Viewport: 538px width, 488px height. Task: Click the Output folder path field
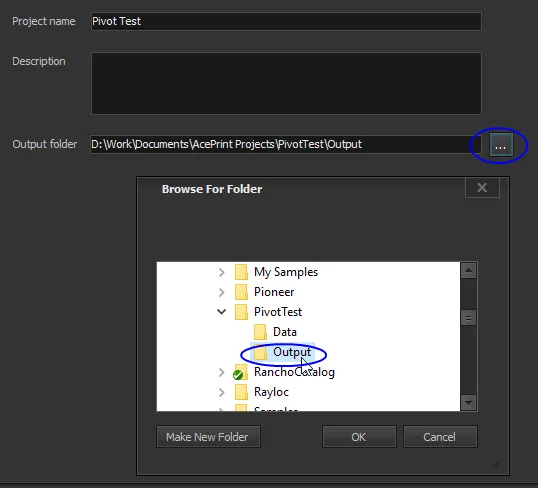[285, 144]
